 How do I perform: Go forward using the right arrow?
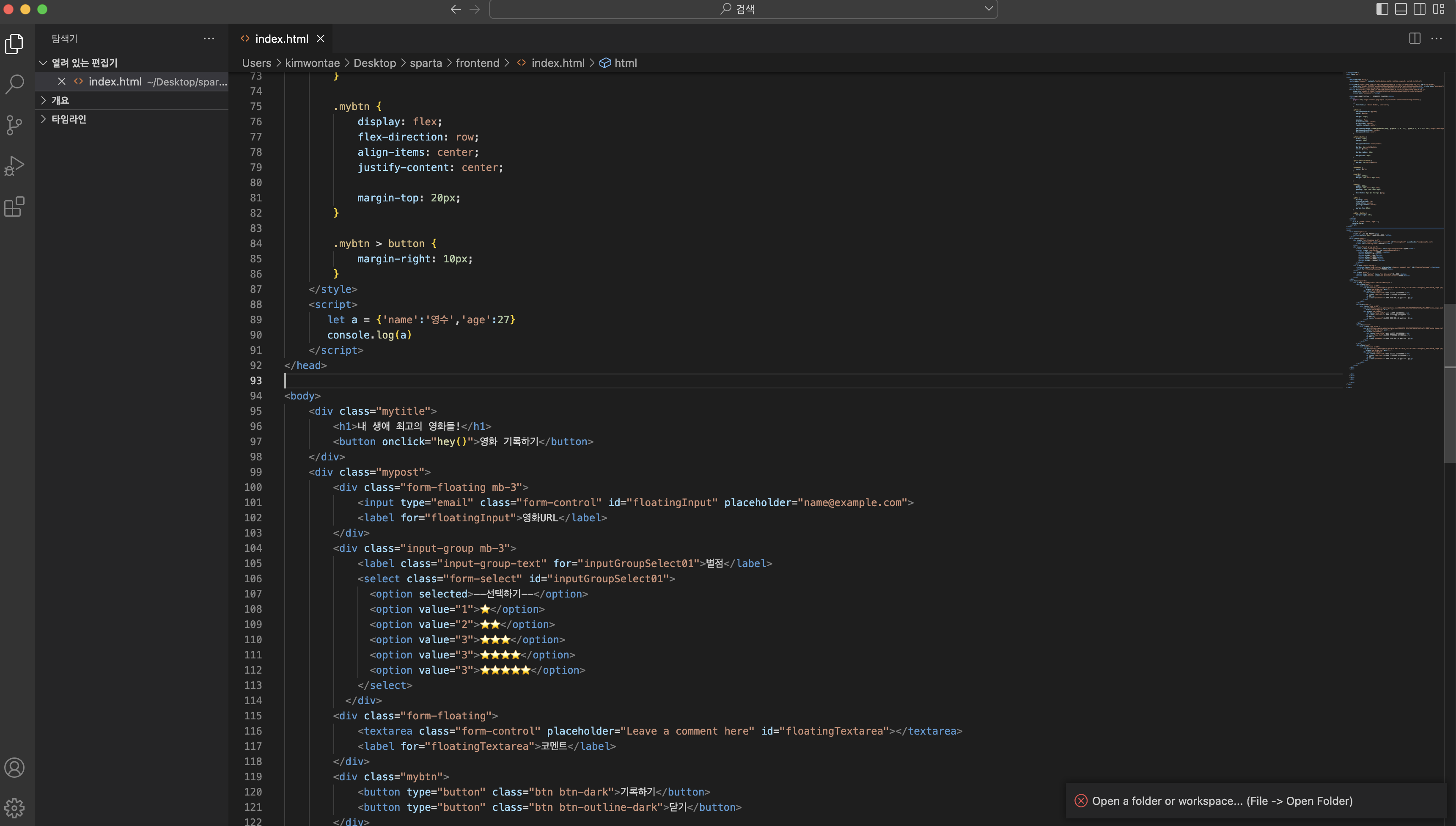(475, 9)
